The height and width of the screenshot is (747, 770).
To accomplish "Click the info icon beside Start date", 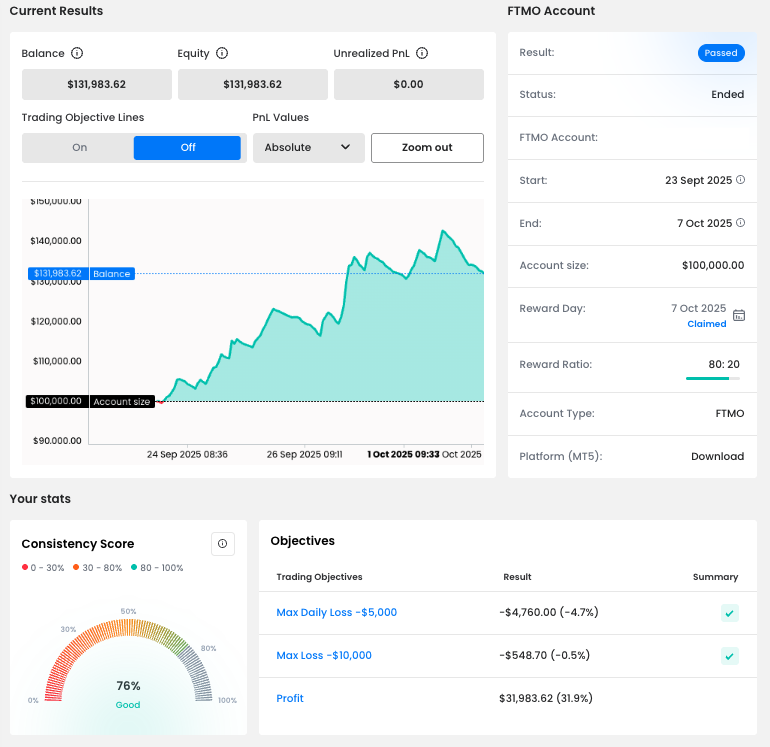I will 740,180.
